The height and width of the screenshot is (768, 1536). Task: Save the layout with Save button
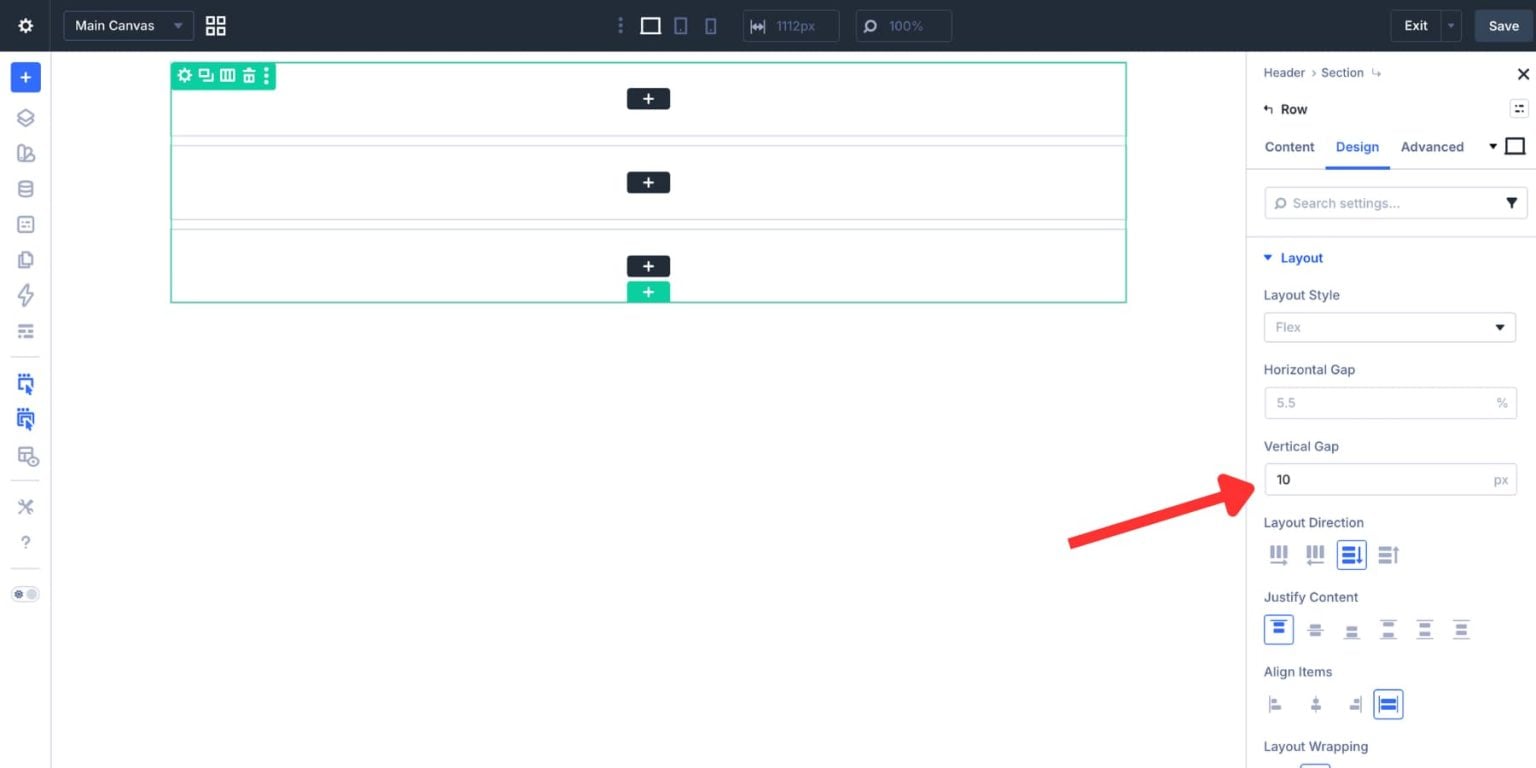point(1504,26)
